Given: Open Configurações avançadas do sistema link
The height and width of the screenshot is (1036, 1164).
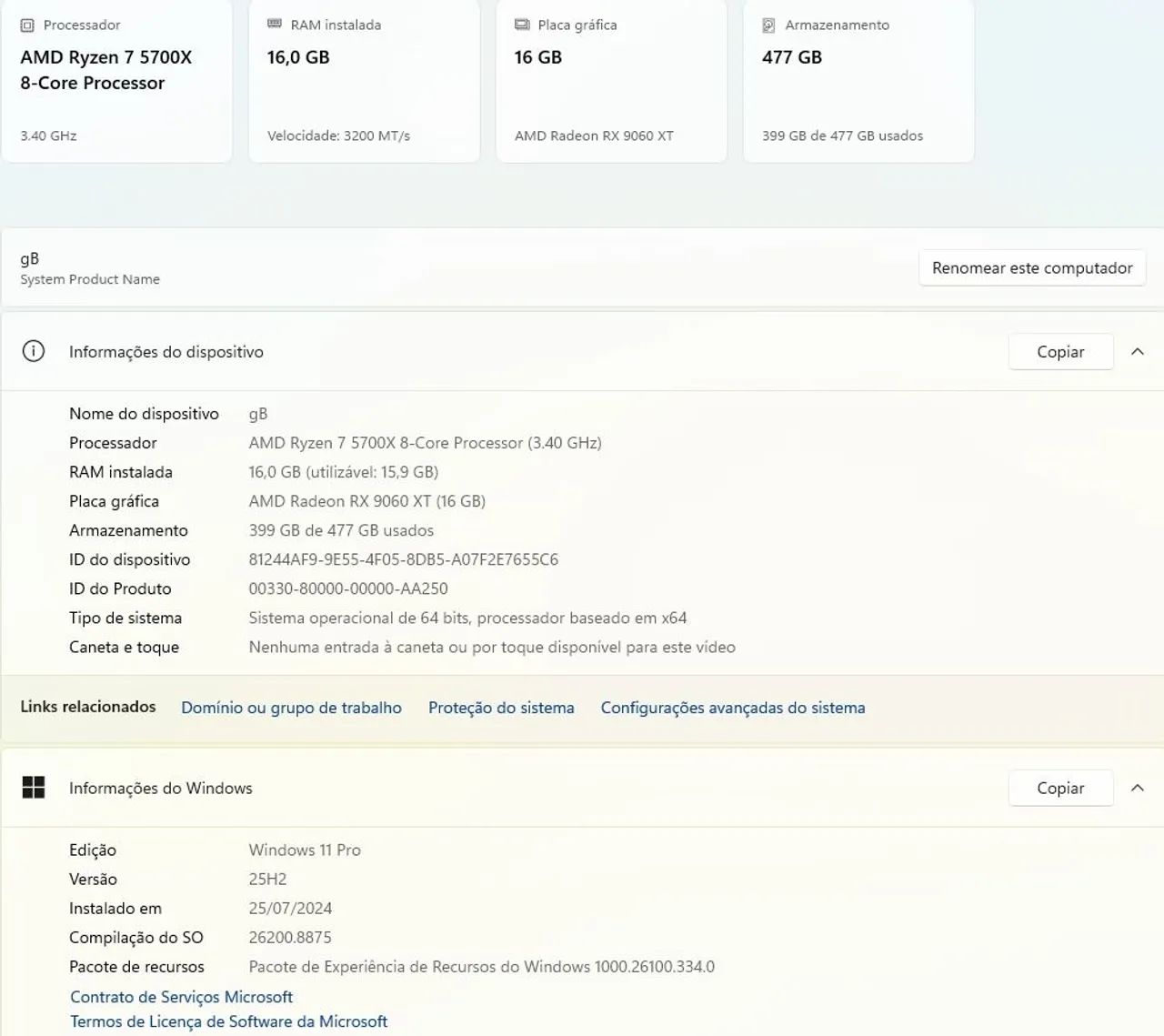Looking at the screenshot, I should (733, 708).
